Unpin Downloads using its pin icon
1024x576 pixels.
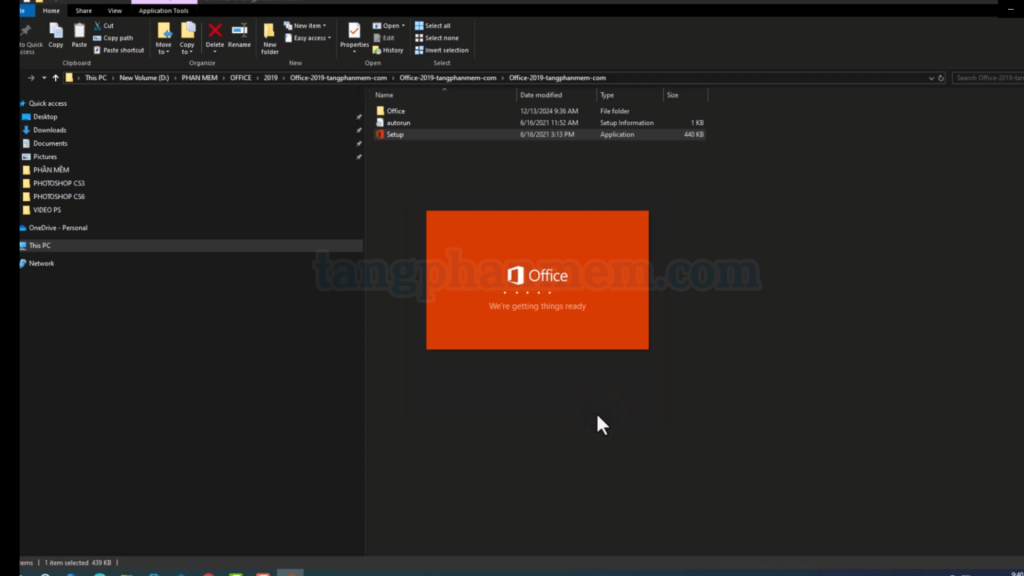click(359, 130)
